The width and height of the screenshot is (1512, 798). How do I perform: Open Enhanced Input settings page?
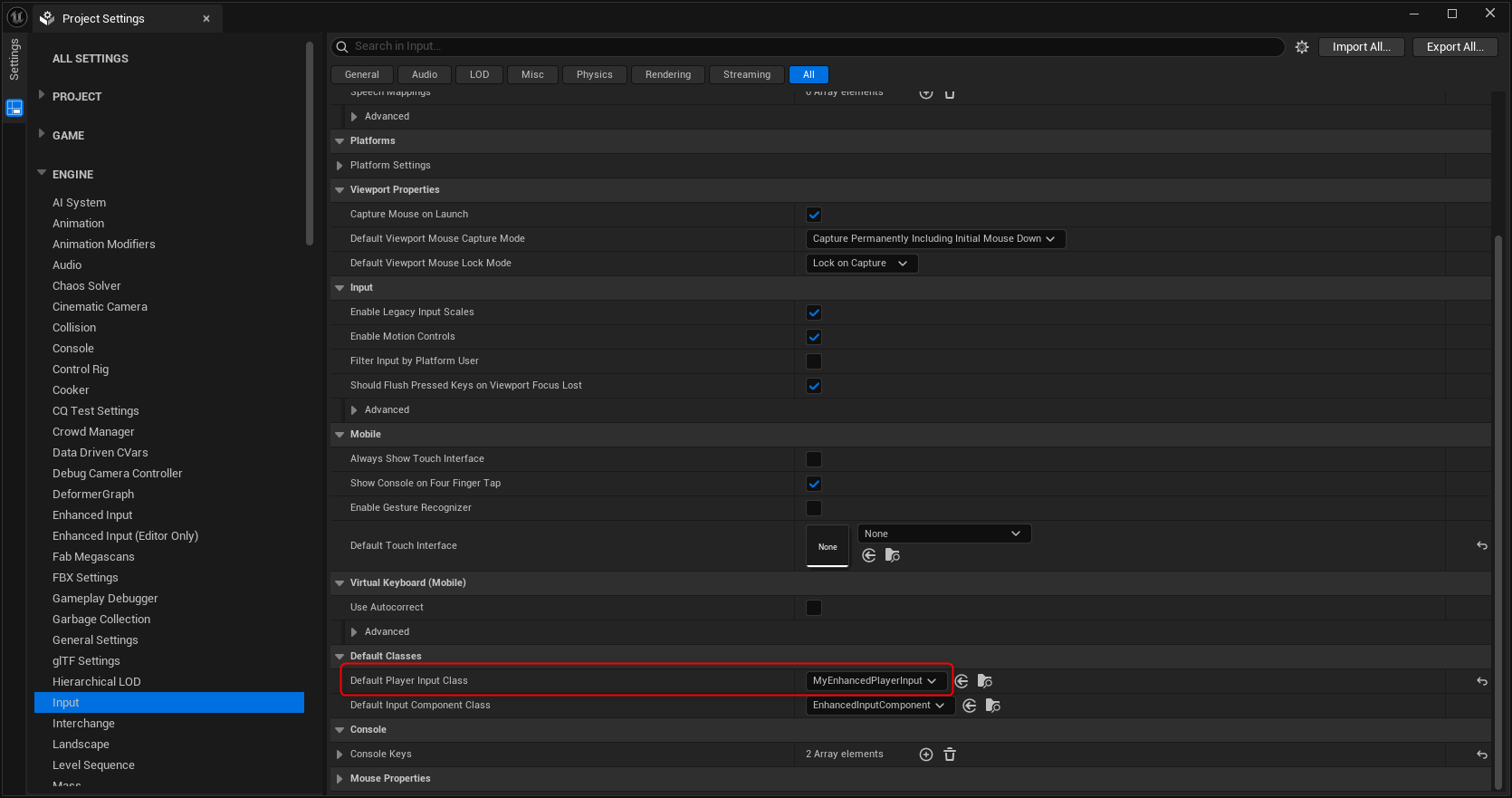[x=92, y=515]
